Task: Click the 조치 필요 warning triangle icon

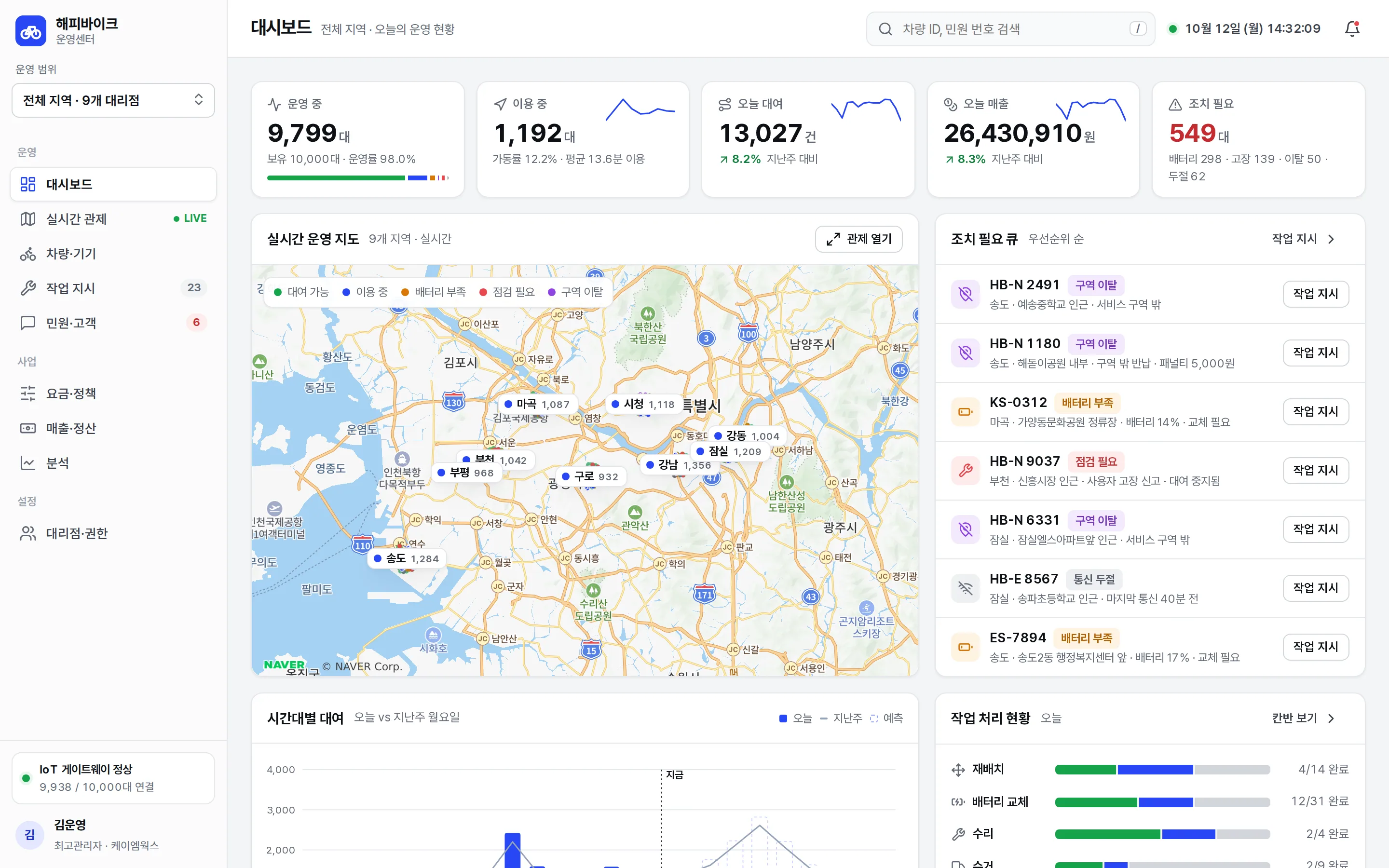Action: pyautogui.click(x=1175, y=104)
